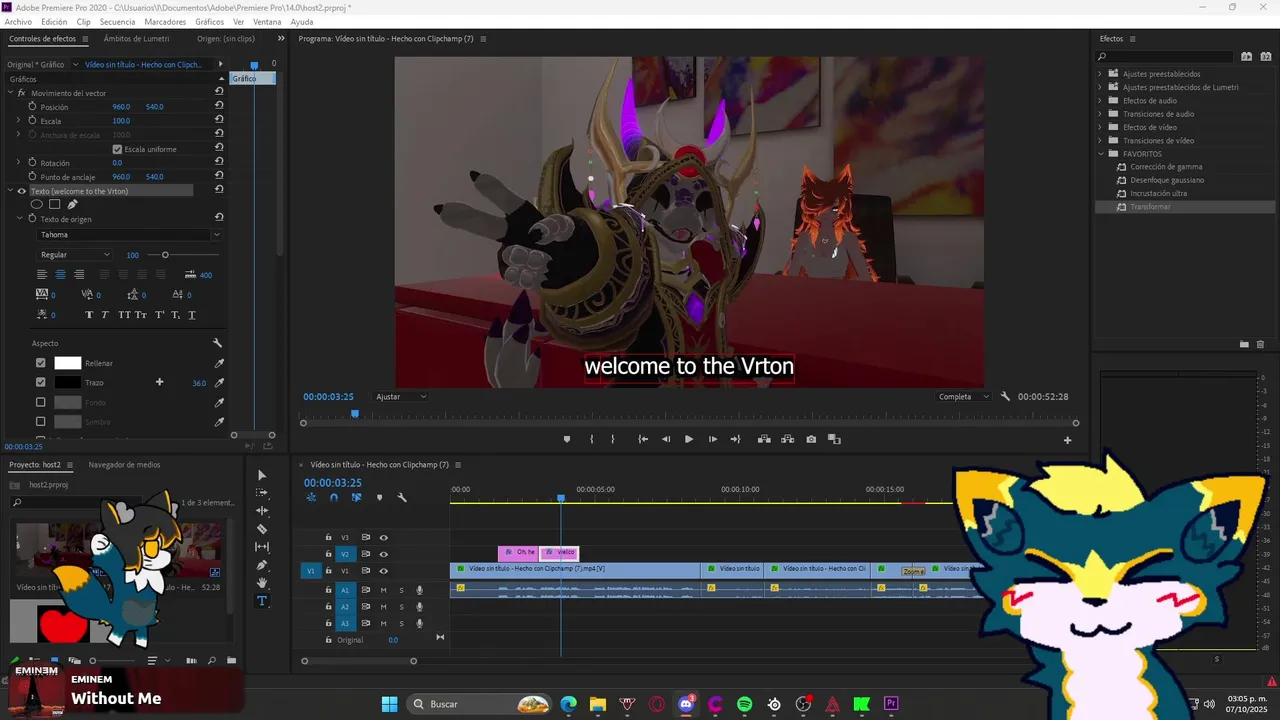This screenshot has width=1280, height=720.
Task: Select the Type tool
Action: [x=262, y=601]
